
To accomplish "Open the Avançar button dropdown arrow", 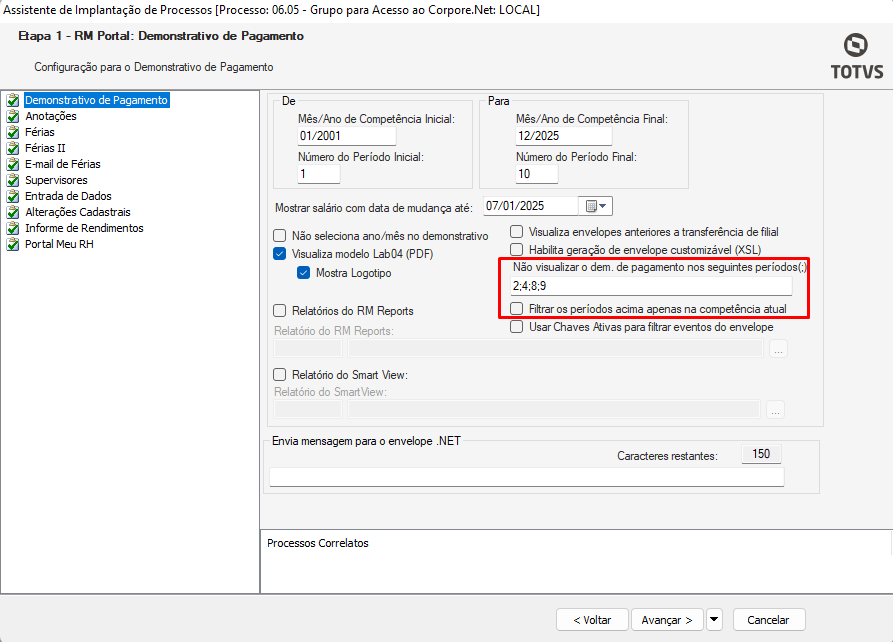I will [714, 619].
